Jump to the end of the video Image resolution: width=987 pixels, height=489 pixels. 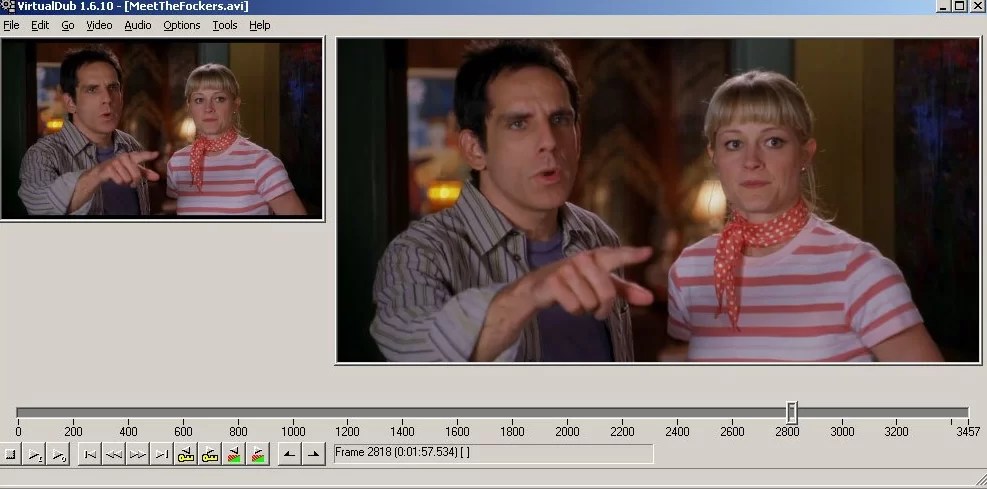point(162,454)
